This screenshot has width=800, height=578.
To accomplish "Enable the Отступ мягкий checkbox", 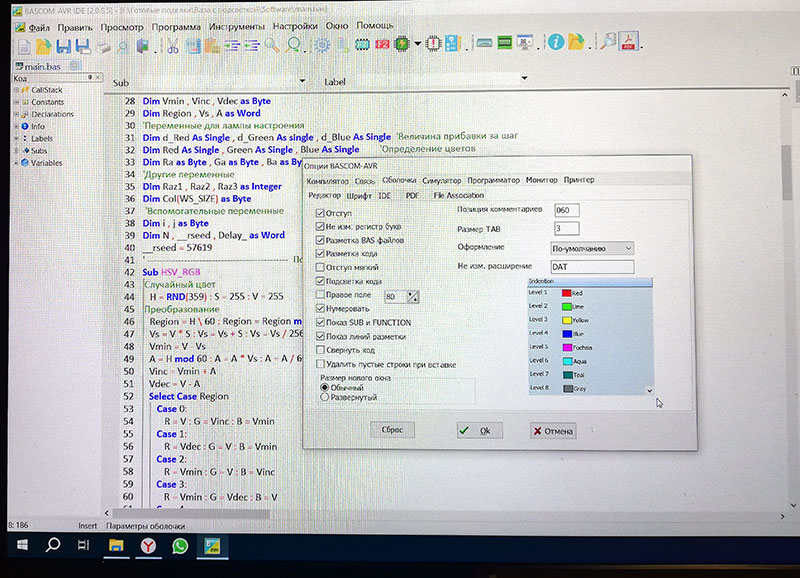I will pyautogui.click(x=320, y=267).
